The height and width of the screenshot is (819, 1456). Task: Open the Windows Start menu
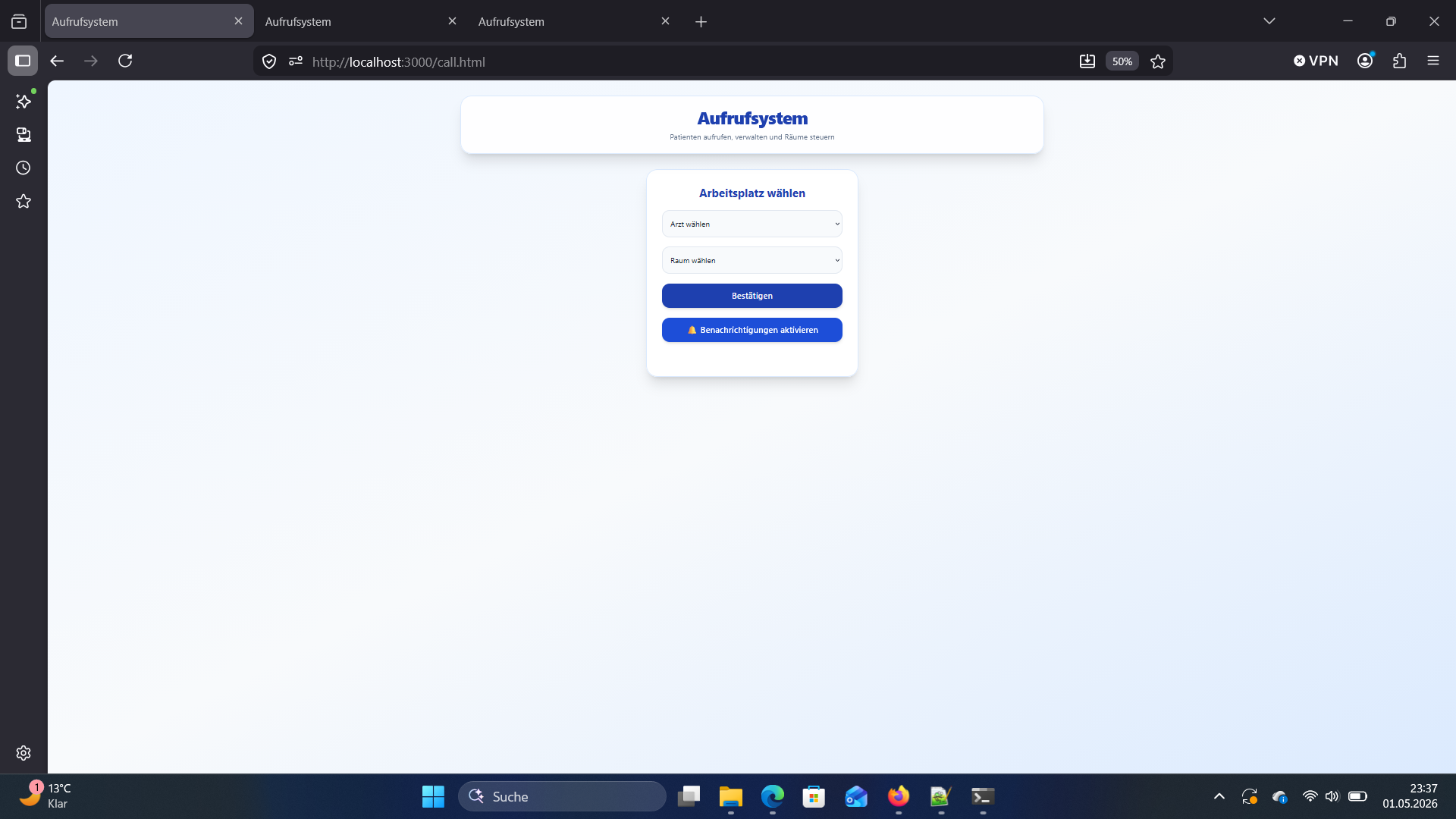click(x=433, y=796)
